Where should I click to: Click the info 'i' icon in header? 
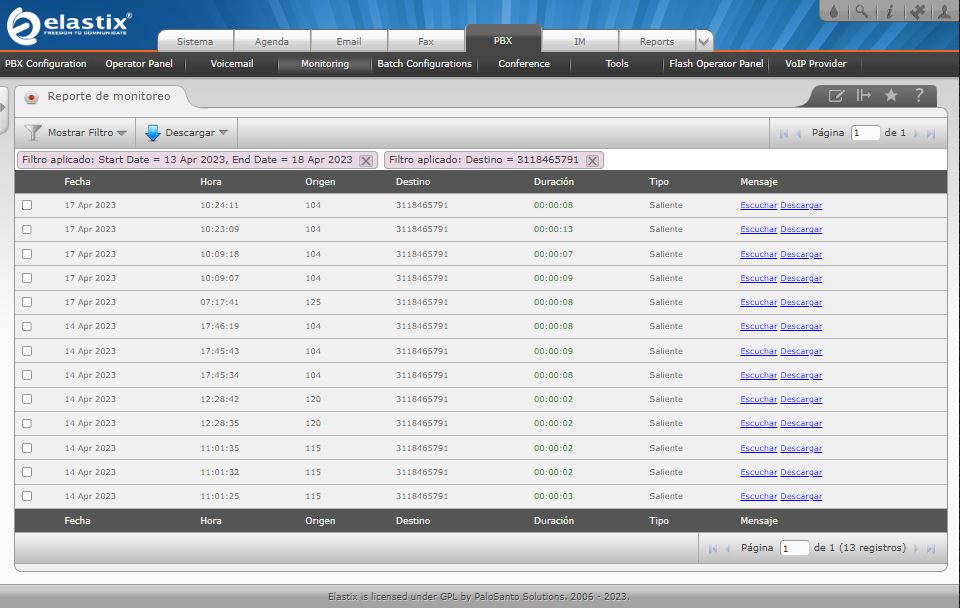(889, 12)
